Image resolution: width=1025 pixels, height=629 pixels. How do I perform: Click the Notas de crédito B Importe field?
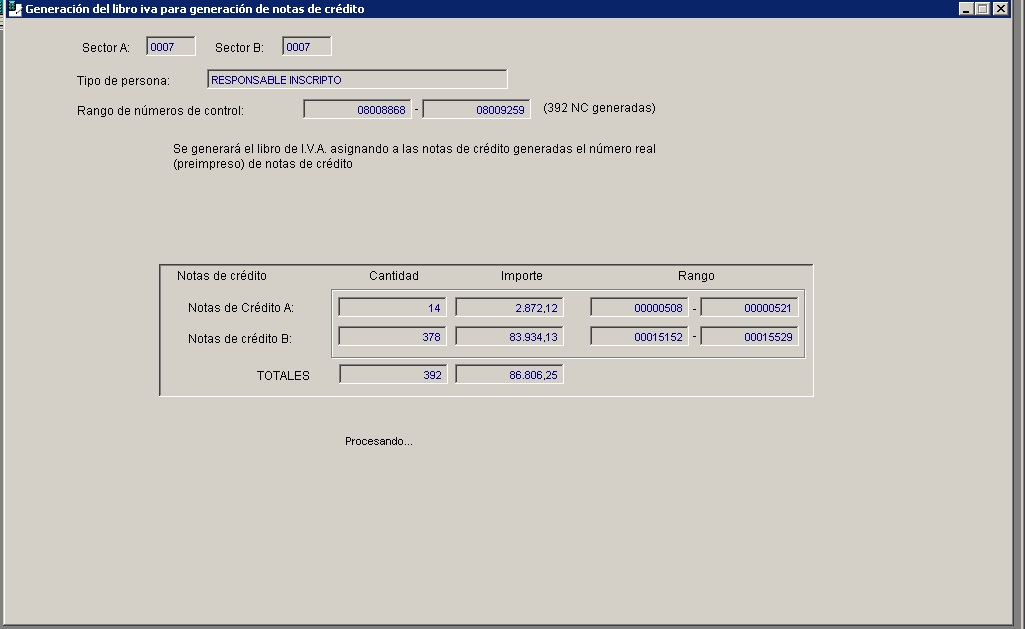(x=509, y=337)
